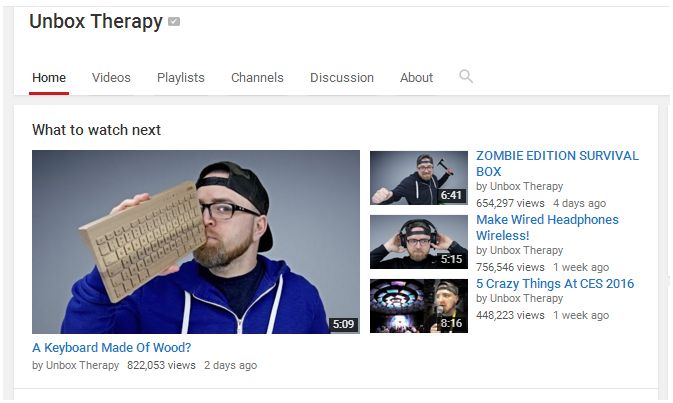Viewport: 673px width, 403px height.
Task: Click "Unbox Therapy" author under Zombie video
Action: tap(526, 186)
